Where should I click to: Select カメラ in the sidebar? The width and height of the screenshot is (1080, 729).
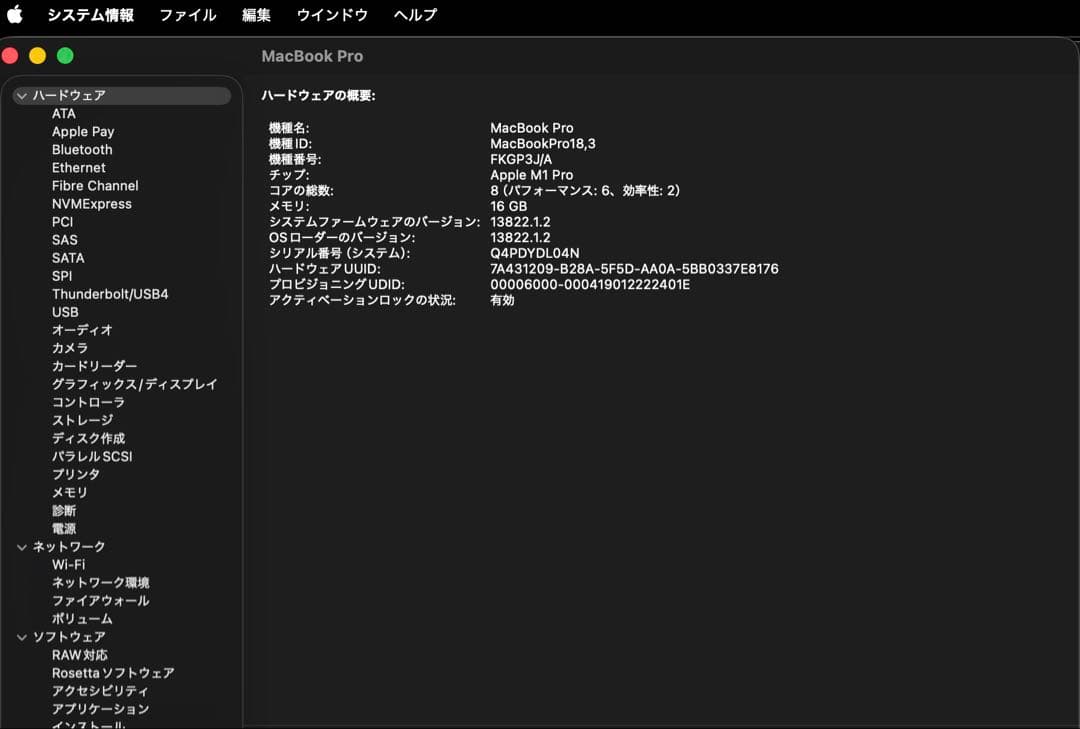(69, 348)
